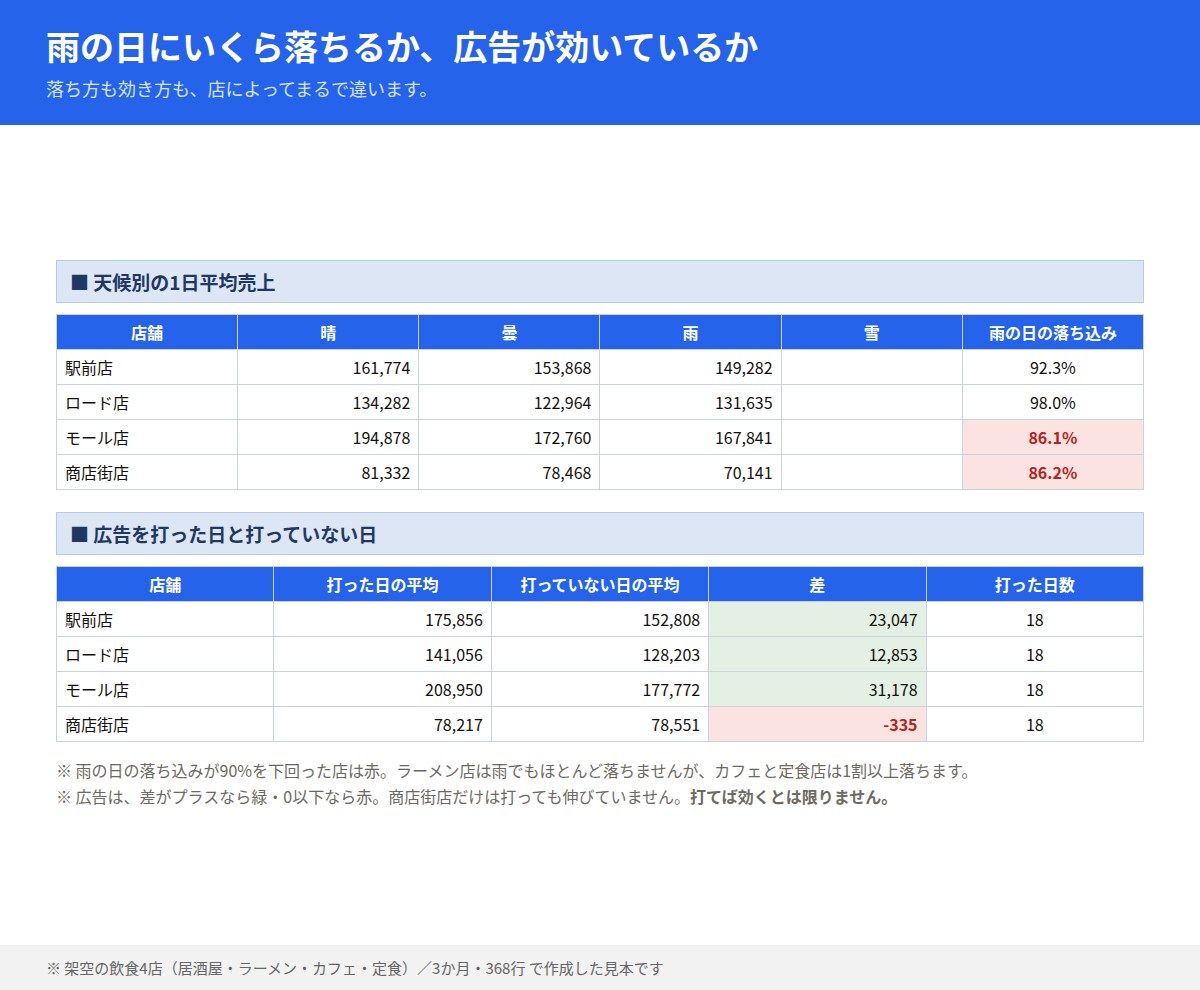The height and width of the screenshot is (990, 1200).
Task: Click the 雨 column header
Action: pos(690,333)
